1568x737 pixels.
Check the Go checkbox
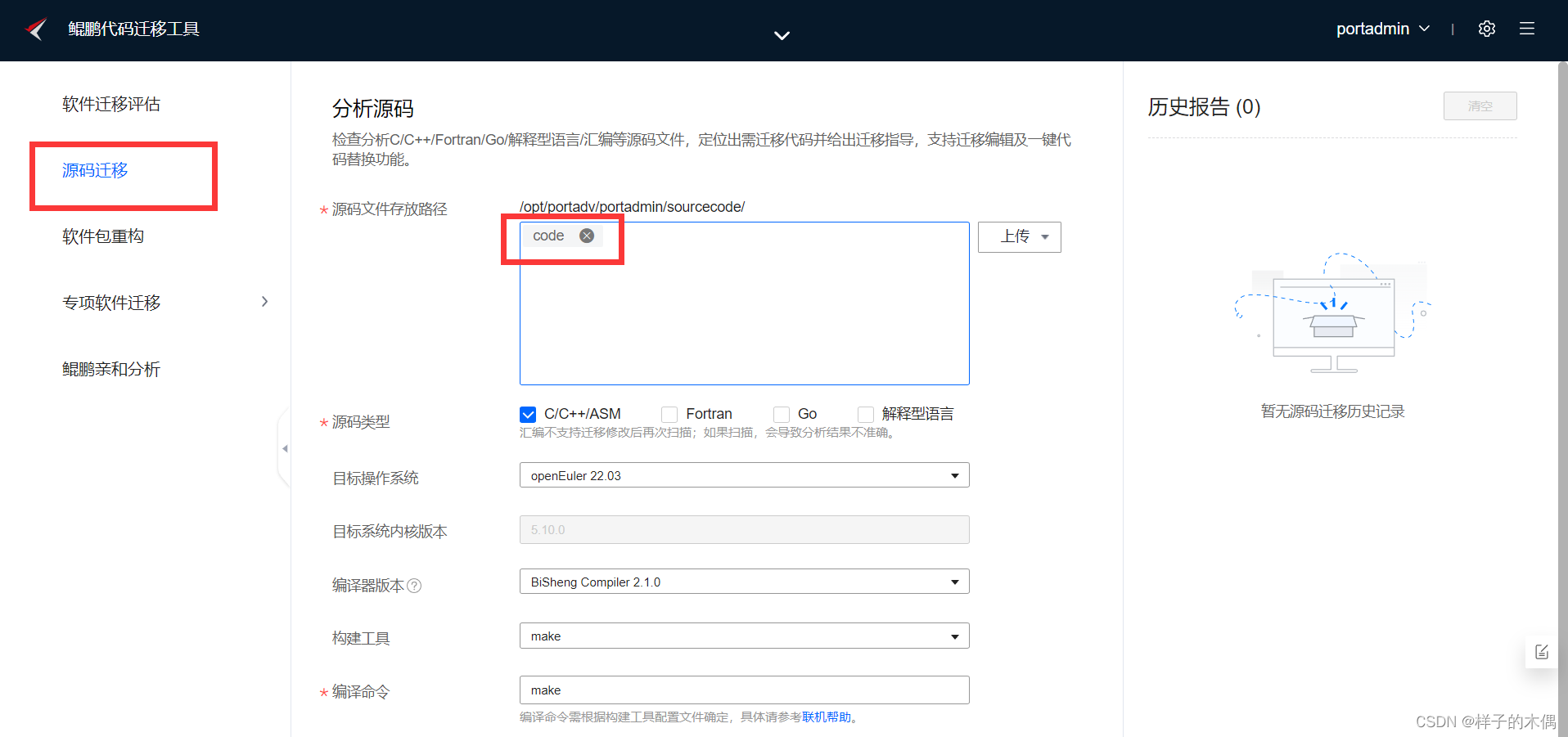click(782, 415)
